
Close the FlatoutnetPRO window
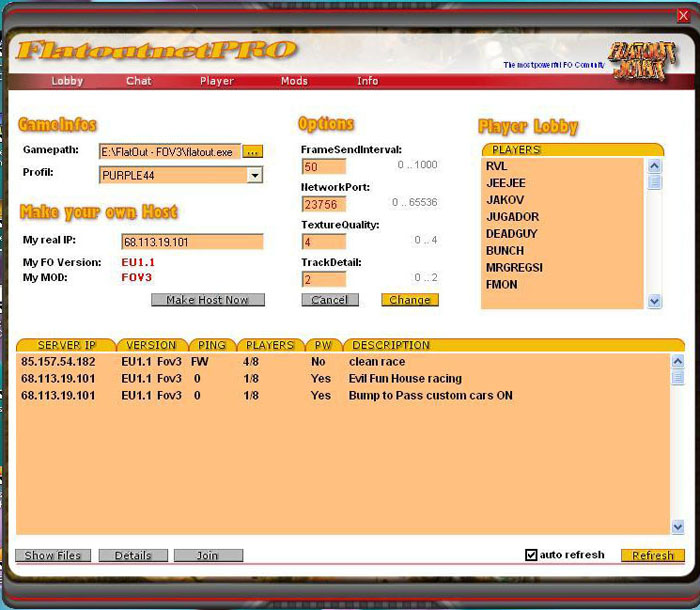(x=683, y=16)
